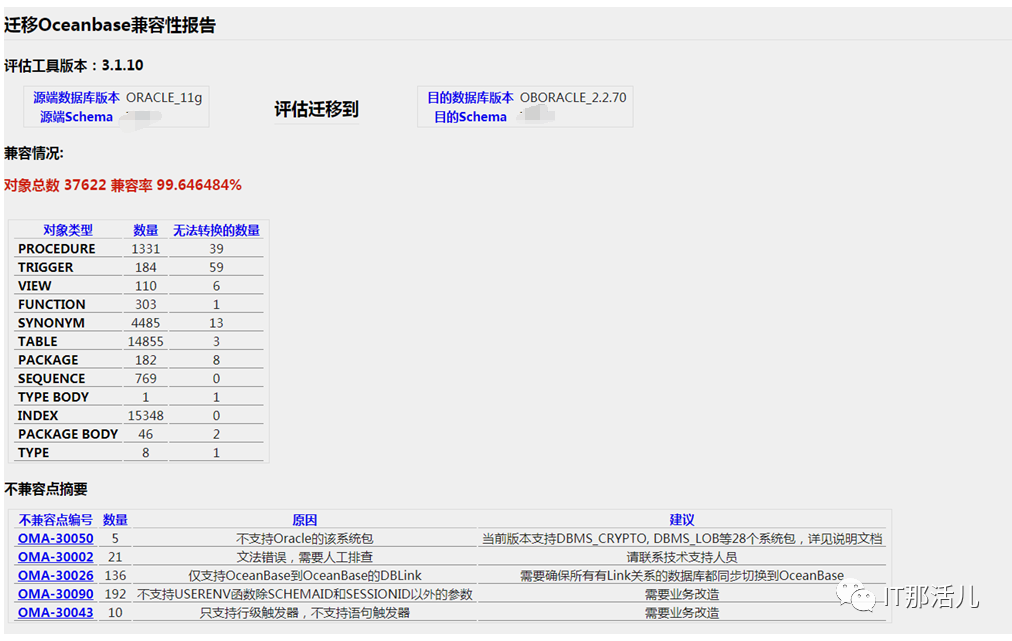Select the PACKAGE row label with 182

coord(48,360)
